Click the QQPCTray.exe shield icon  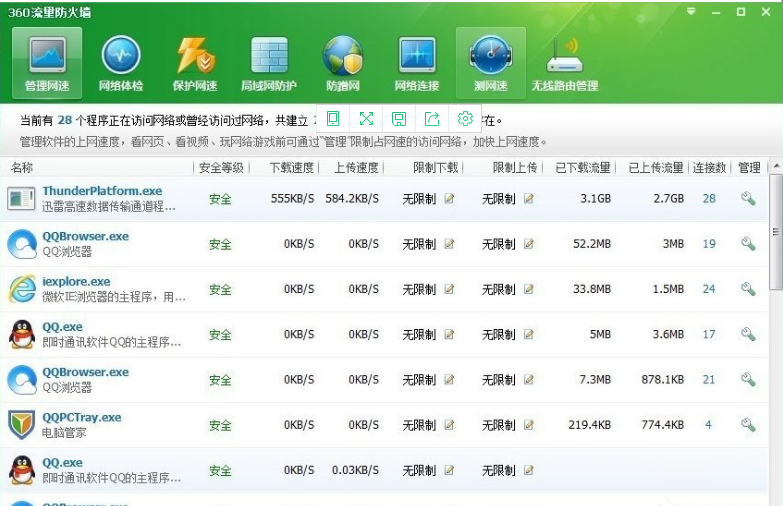pos(22,425)
